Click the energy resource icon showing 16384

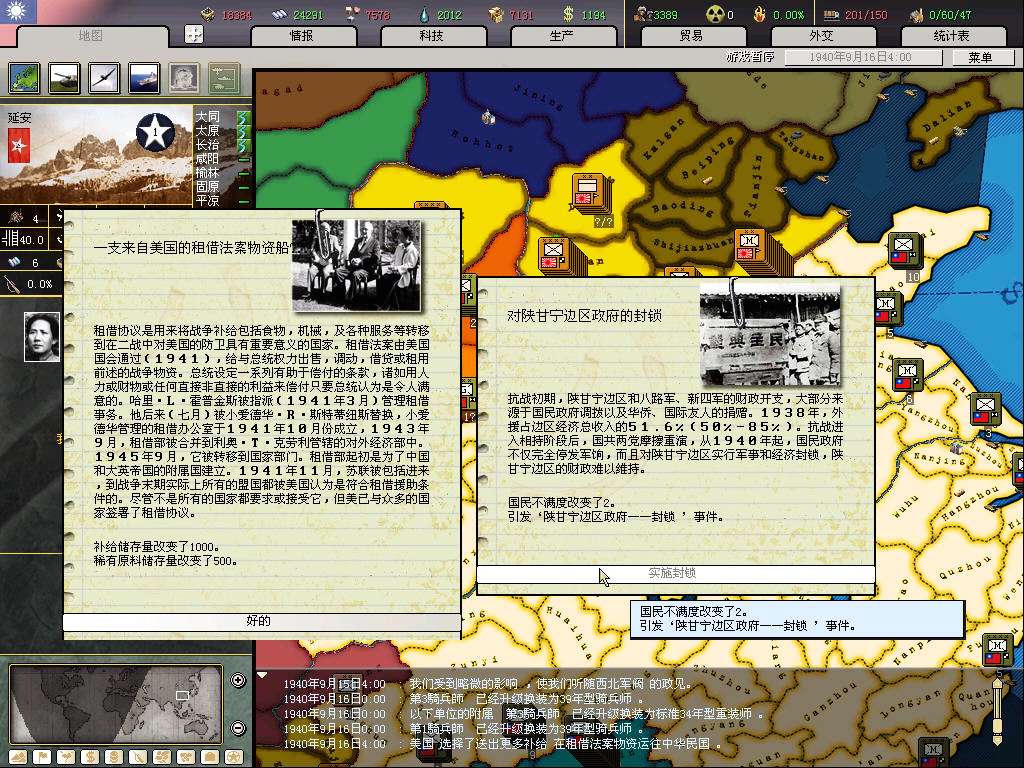coord(208,14)
